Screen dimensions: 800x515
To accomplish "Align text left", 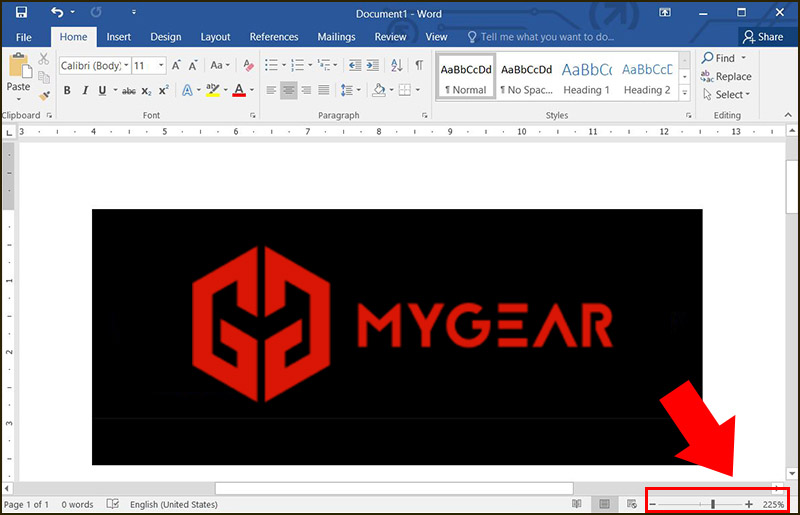I will coord(271,90).
